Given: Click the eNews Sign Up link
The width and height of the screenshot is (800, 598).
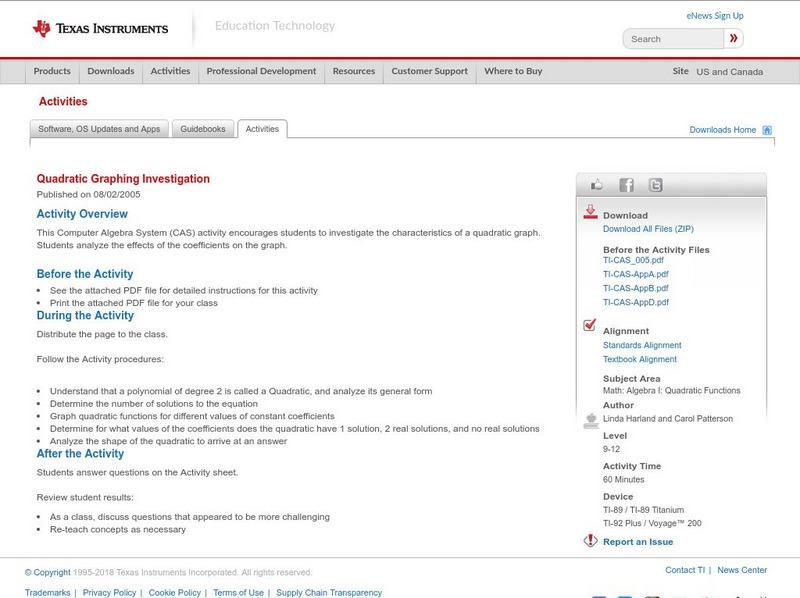Looking at the screenshot, I should [x=715, y=16].
